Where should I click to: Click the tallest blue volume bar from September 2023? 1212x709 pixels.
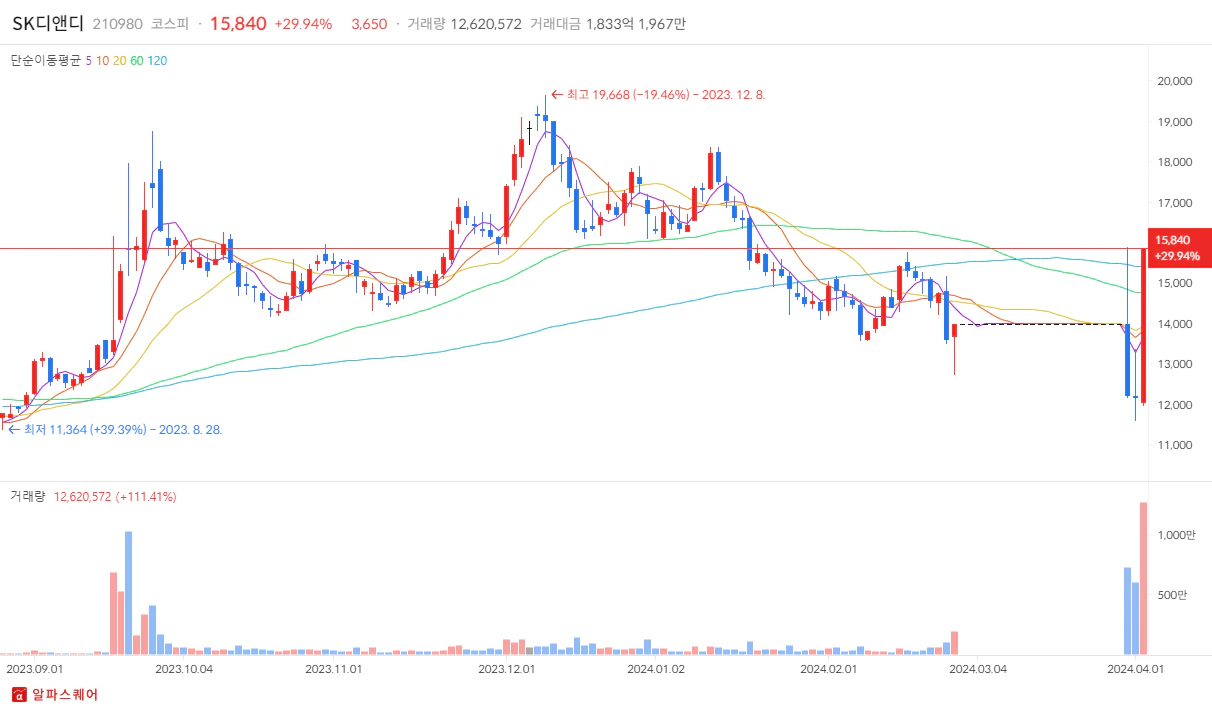pyautogui.click(x=128, y=594)
